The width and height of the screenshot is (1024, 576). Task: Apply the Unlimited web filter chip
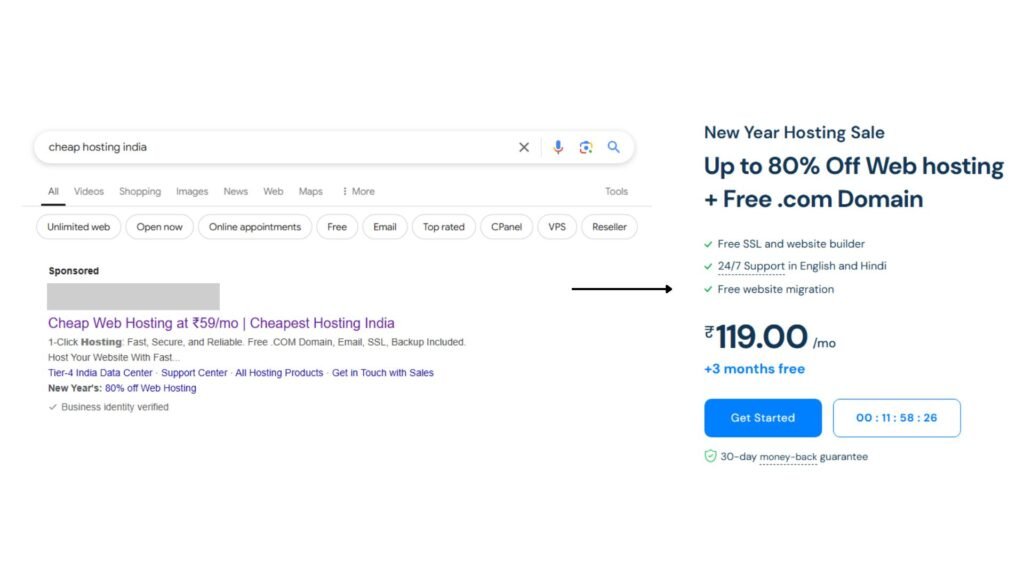[78, 227]
